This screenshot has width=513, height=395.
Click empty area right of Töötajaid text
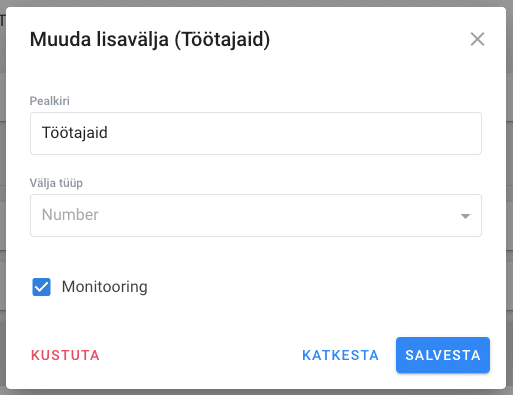[293, 133]
